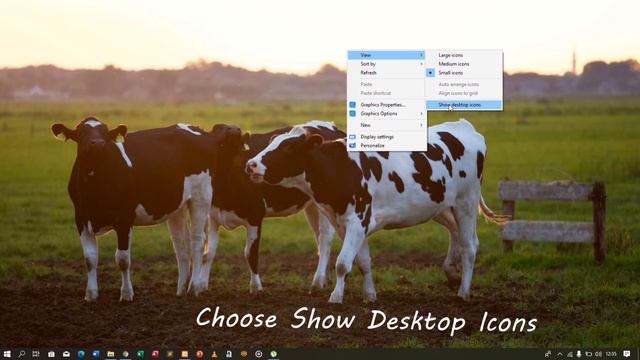Open Personalize entry
This screenshot has height=360, width=640.
pyautogui.click(x=386, y=145)
